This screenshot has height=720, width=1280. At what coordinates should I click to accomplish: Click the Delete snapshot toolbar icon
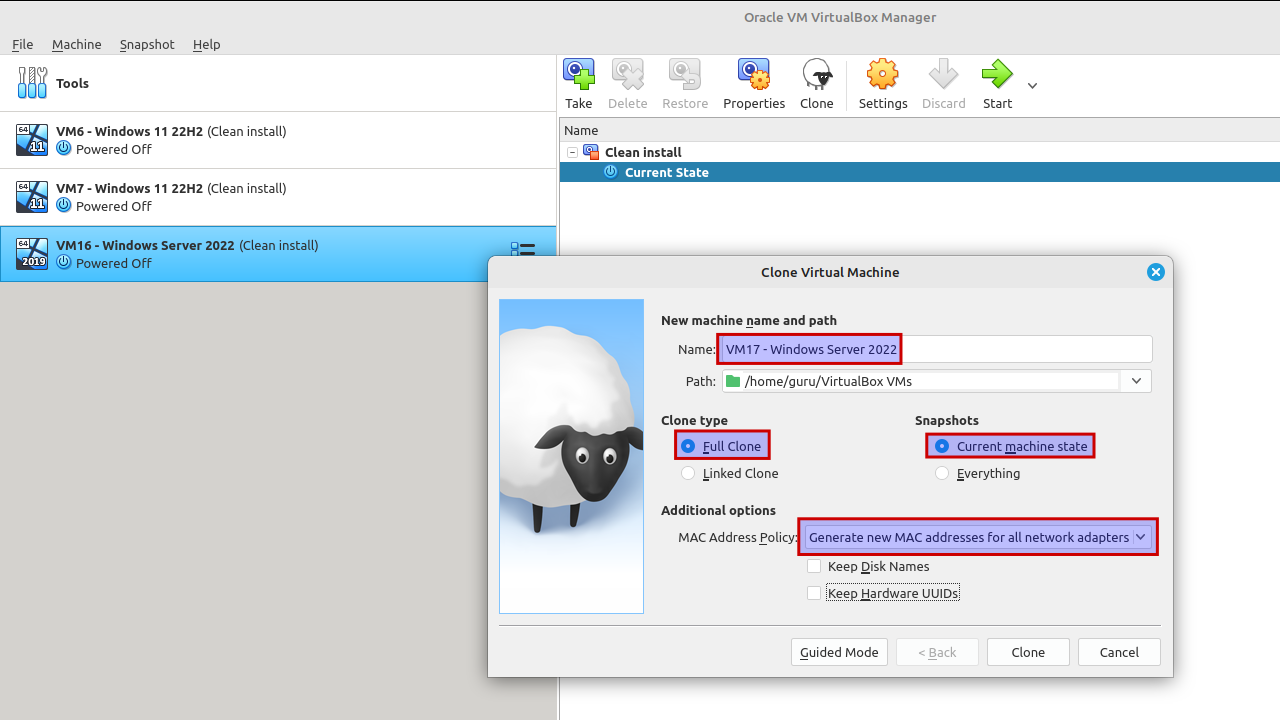click(x=627, y=74)
